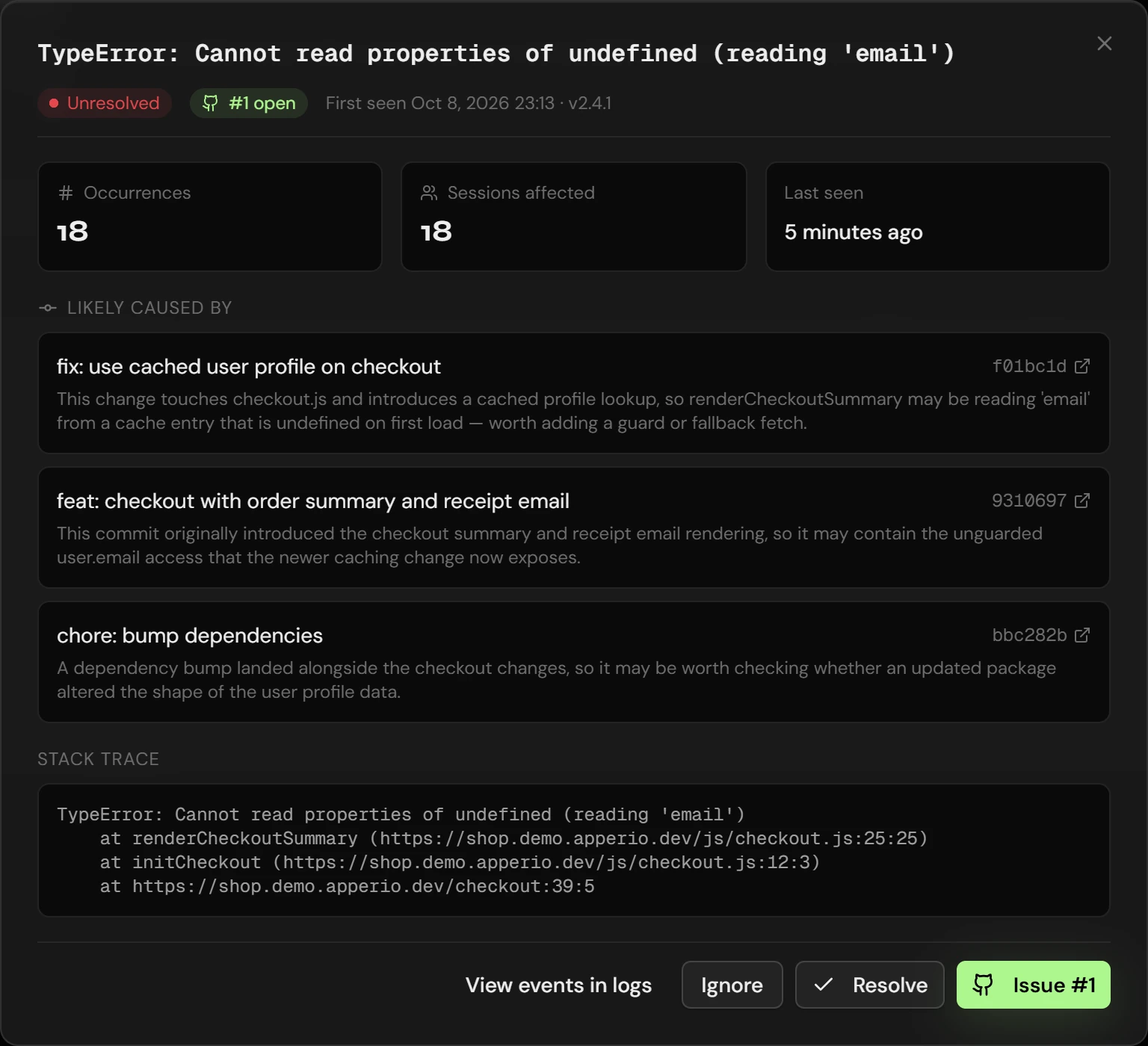The height and width of the screenshot is (1046, 1148).
Task: Click the TypeError dialog title
Action: pos(496,54)
